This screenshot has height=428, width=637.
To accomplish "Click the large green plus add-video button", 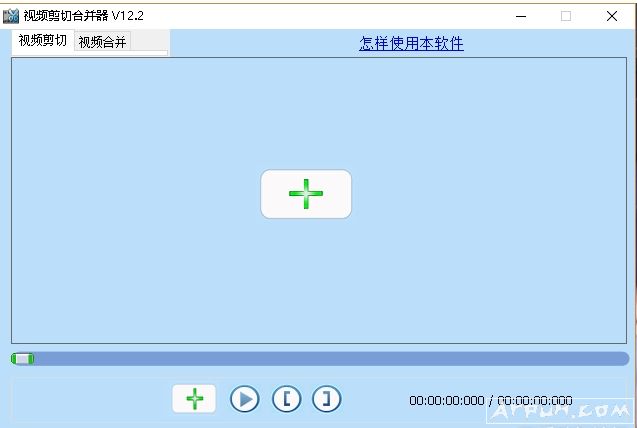I will (306, 194).
